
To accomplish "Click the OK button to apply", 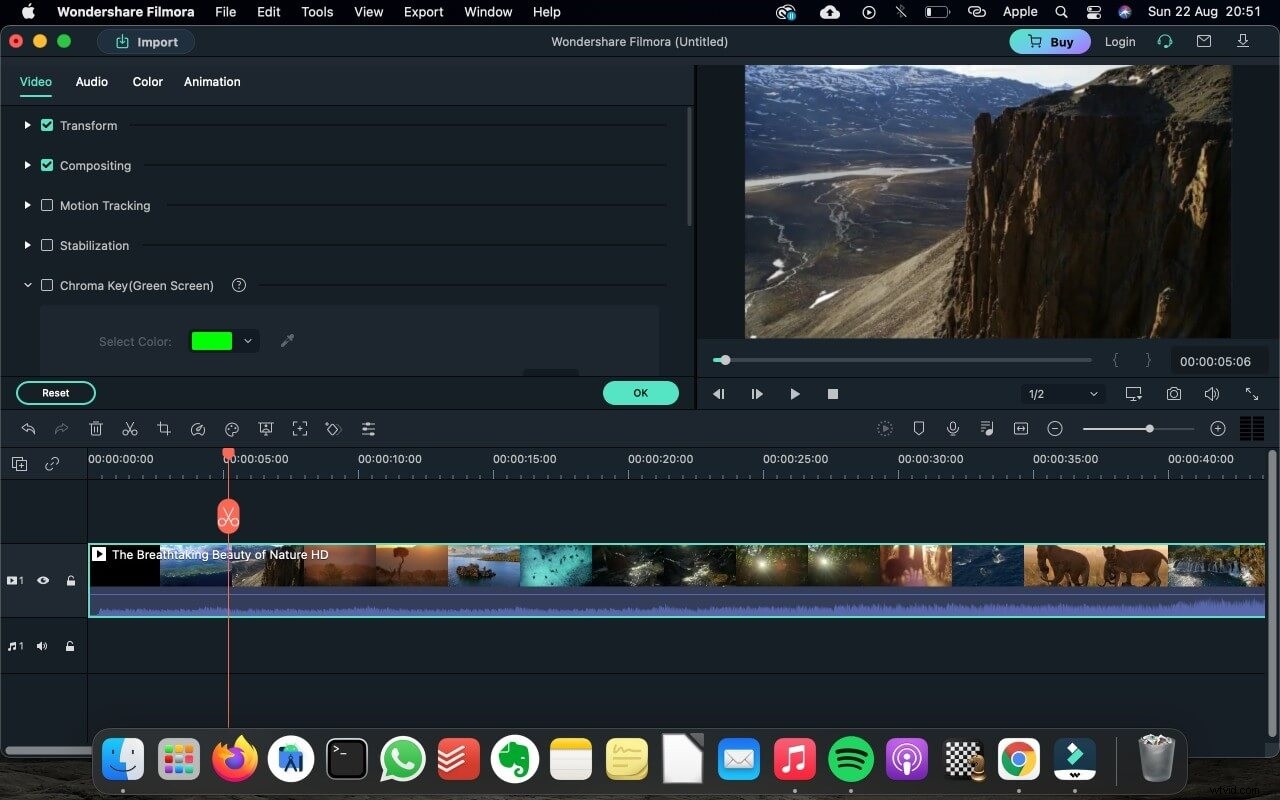I will (640, 393).
